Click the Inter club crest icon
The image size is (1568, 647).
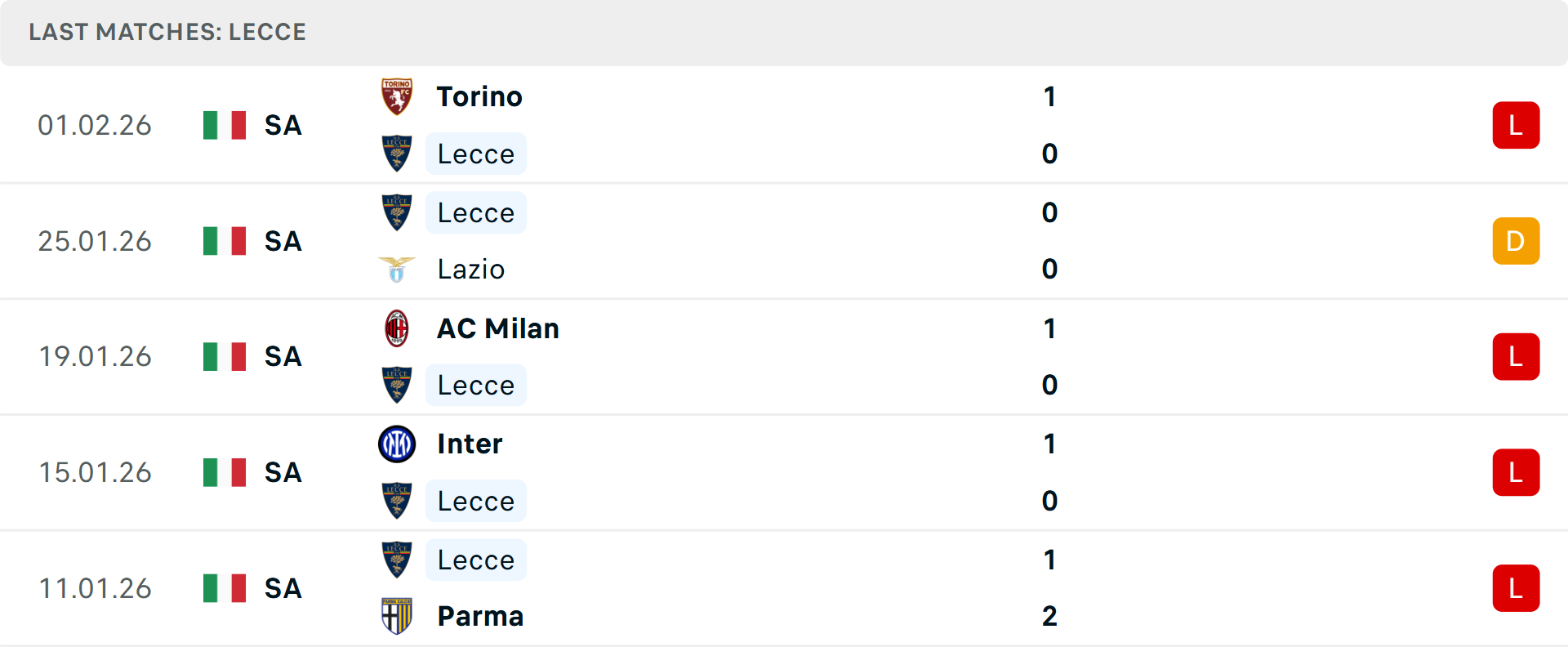tap(397, 444)
